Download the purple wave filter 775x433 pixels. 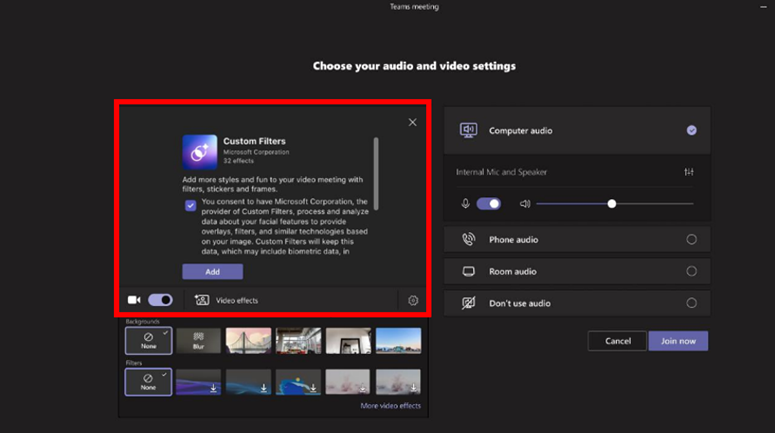[x=198, y=382]
